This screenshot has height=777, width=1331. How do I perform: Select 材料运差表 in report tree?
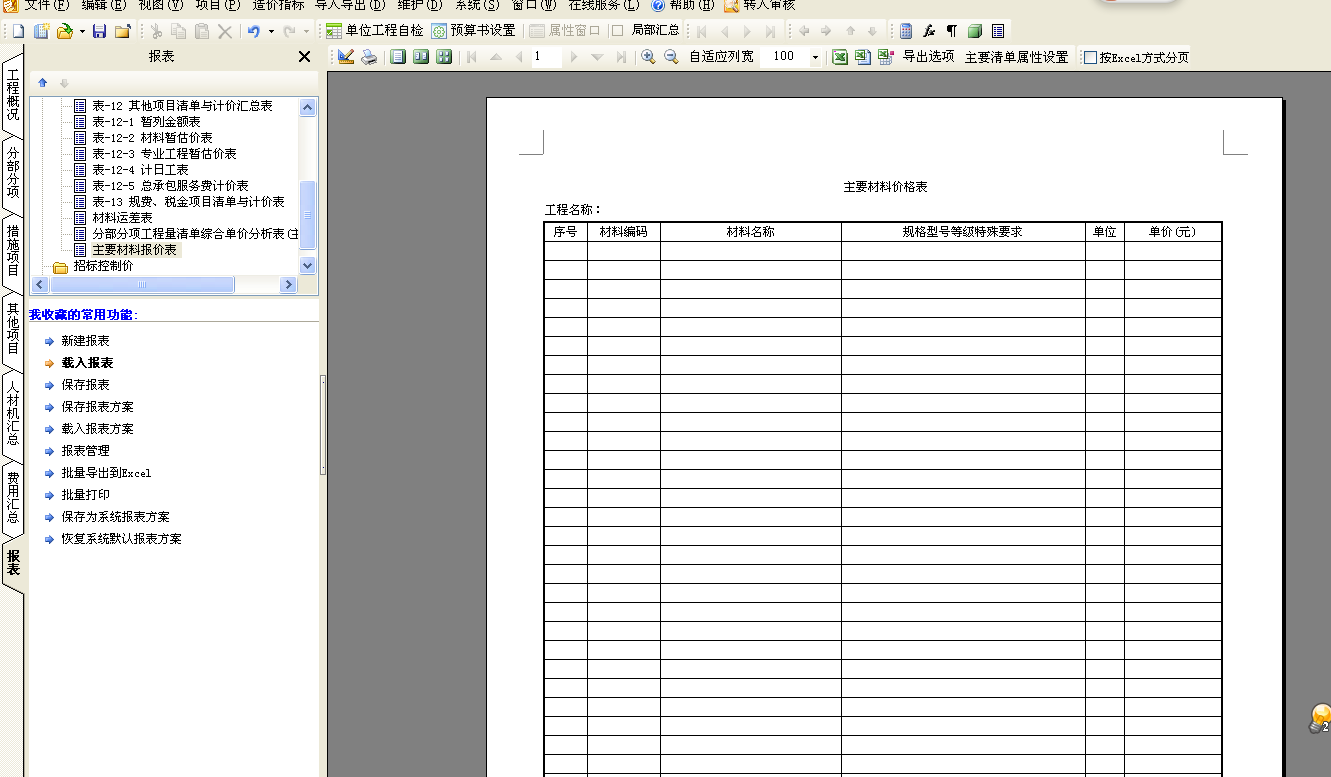point(122,218)
